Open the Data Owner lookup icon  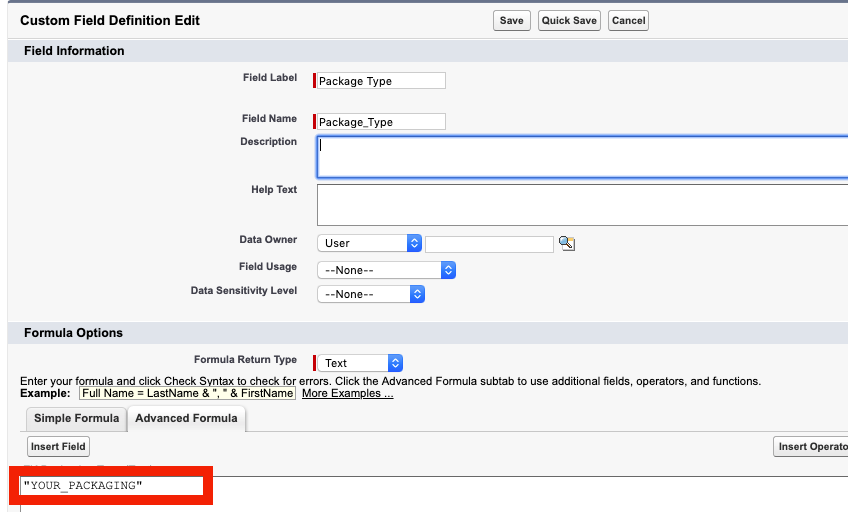[567, 243]
